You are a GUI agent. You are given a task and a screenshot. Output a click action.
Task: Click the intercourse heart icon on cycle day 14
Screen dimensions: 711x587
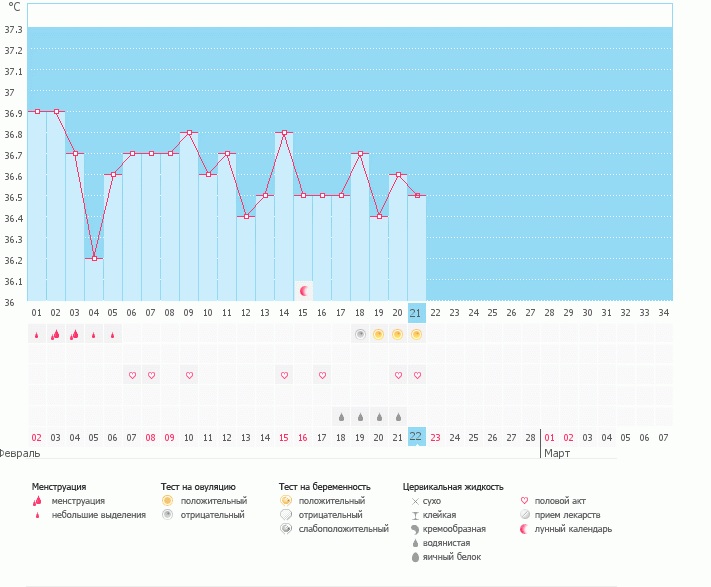coord(284,375)
